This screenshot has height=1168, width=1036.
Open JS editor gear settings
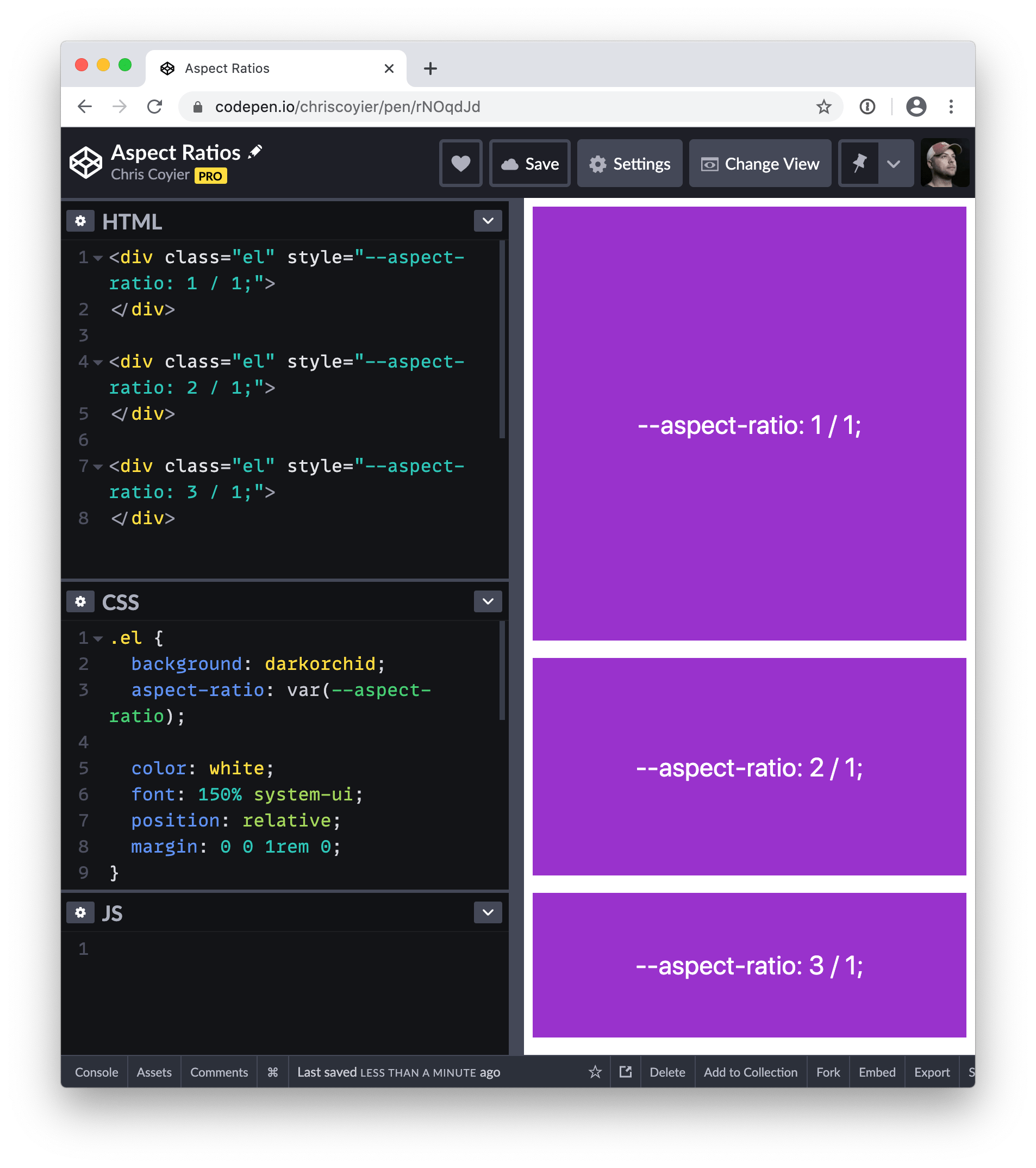point(80,912)
